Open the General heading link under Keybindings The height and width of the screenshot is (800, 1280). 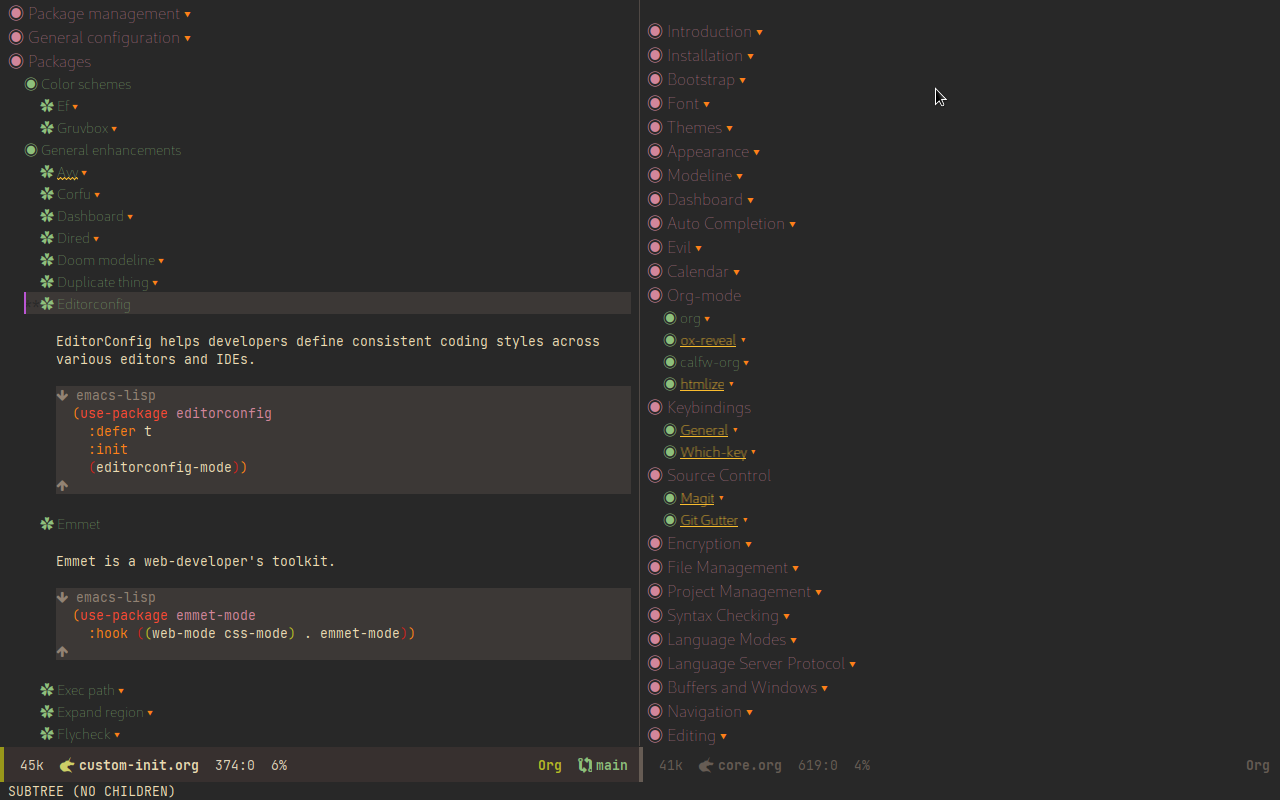704,430
